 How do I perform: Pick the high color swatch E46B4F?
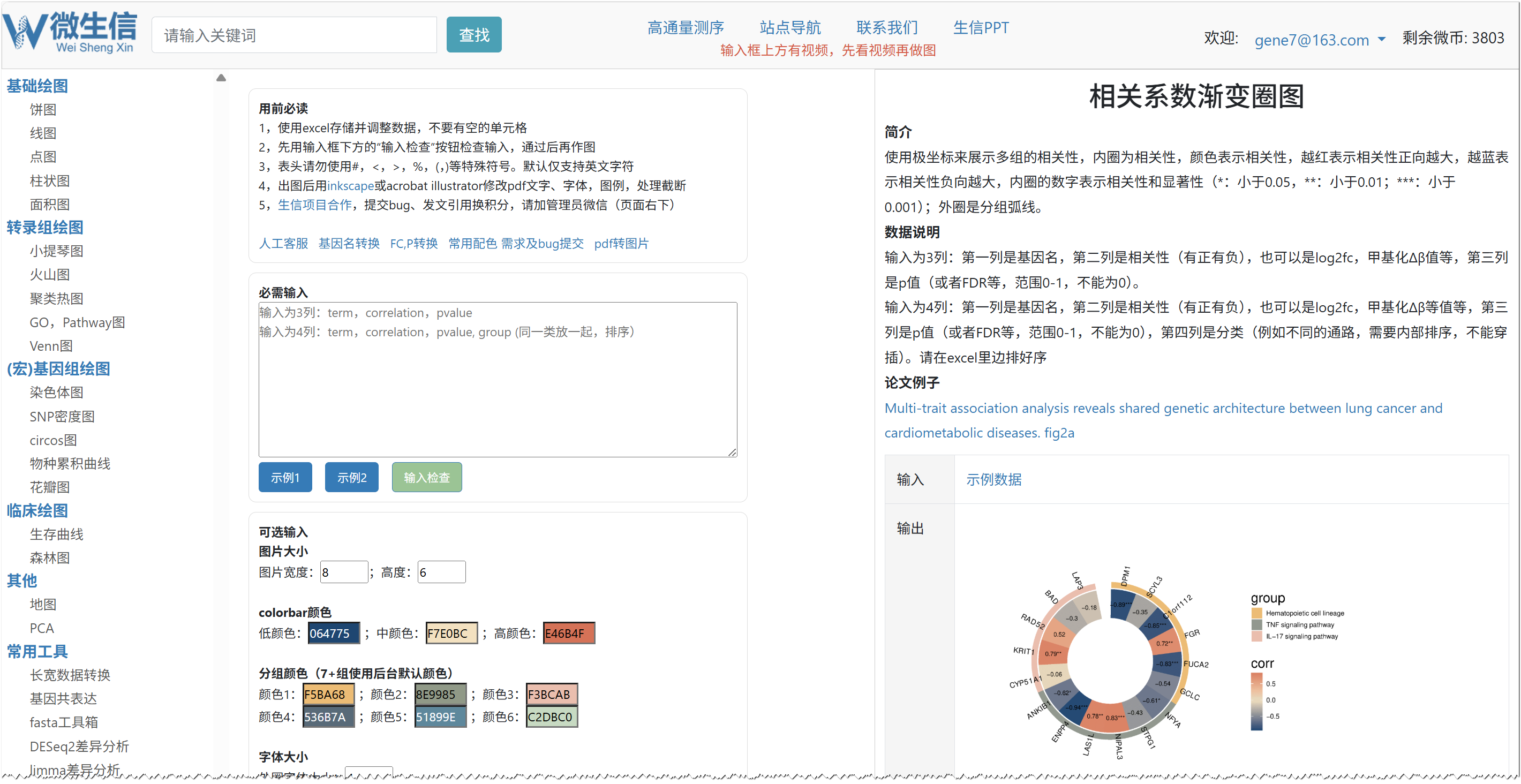pyautogui.click(x=568, y=634)
